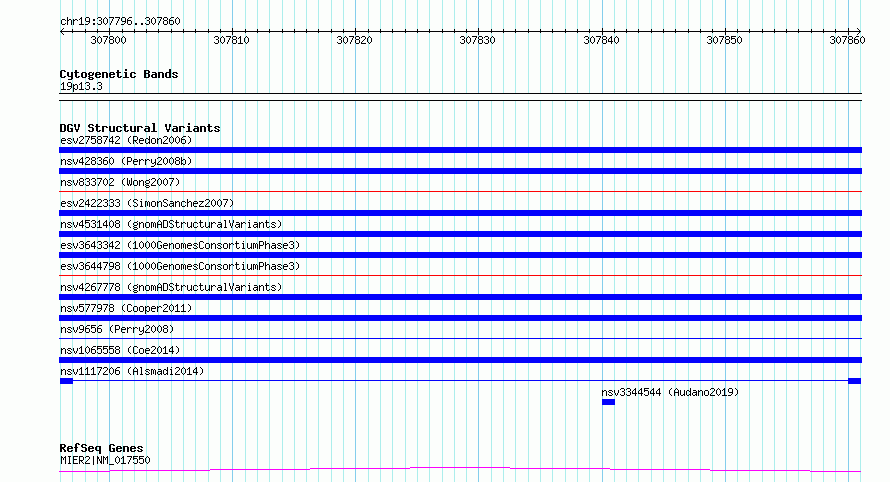Screen dimensions: 890x482
Task: Click the thin blue line under nsv9656
Action: pyautogui.click(x=460, y=339)
